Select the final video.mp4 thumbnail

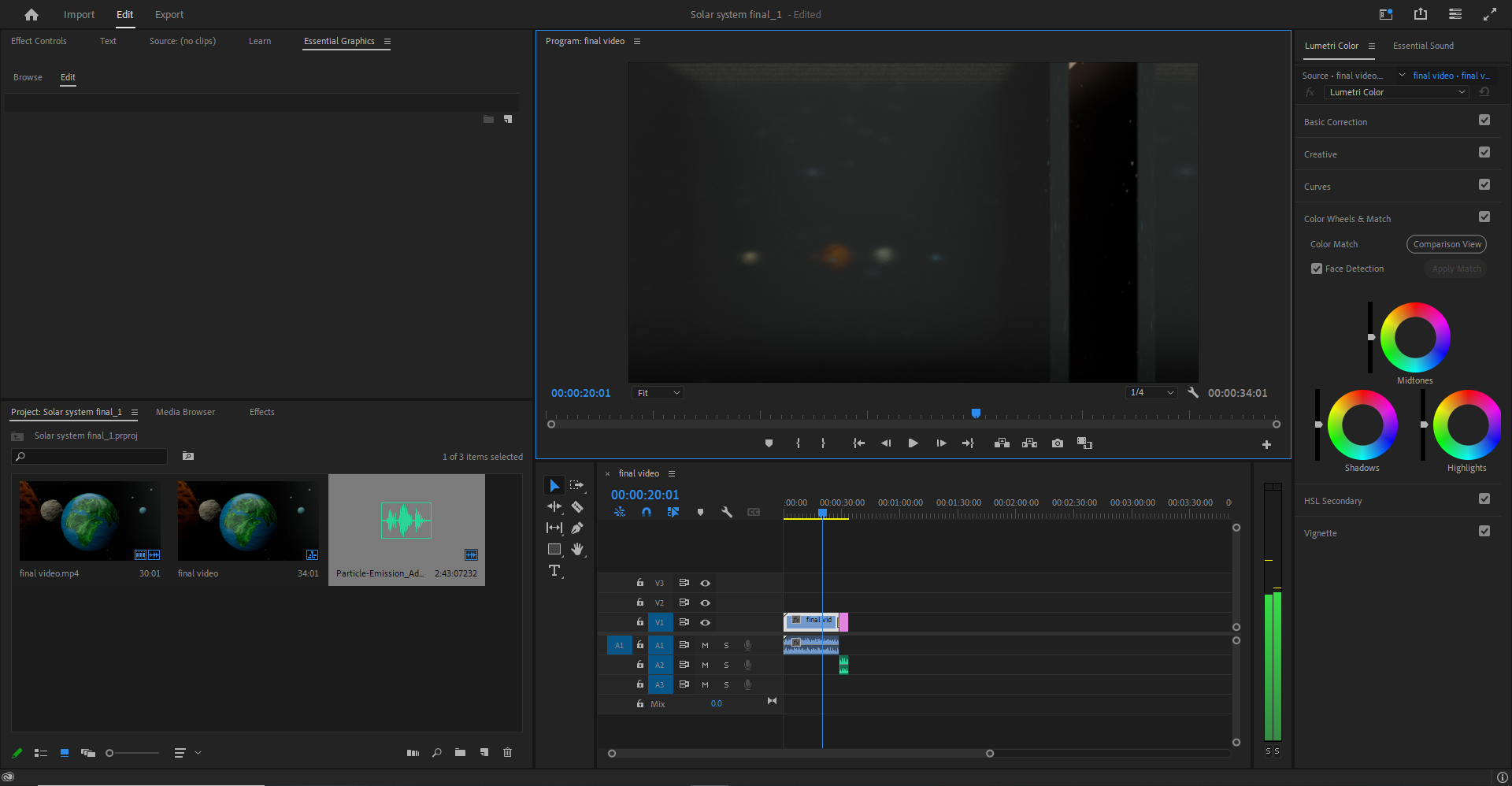coord(90,521)
